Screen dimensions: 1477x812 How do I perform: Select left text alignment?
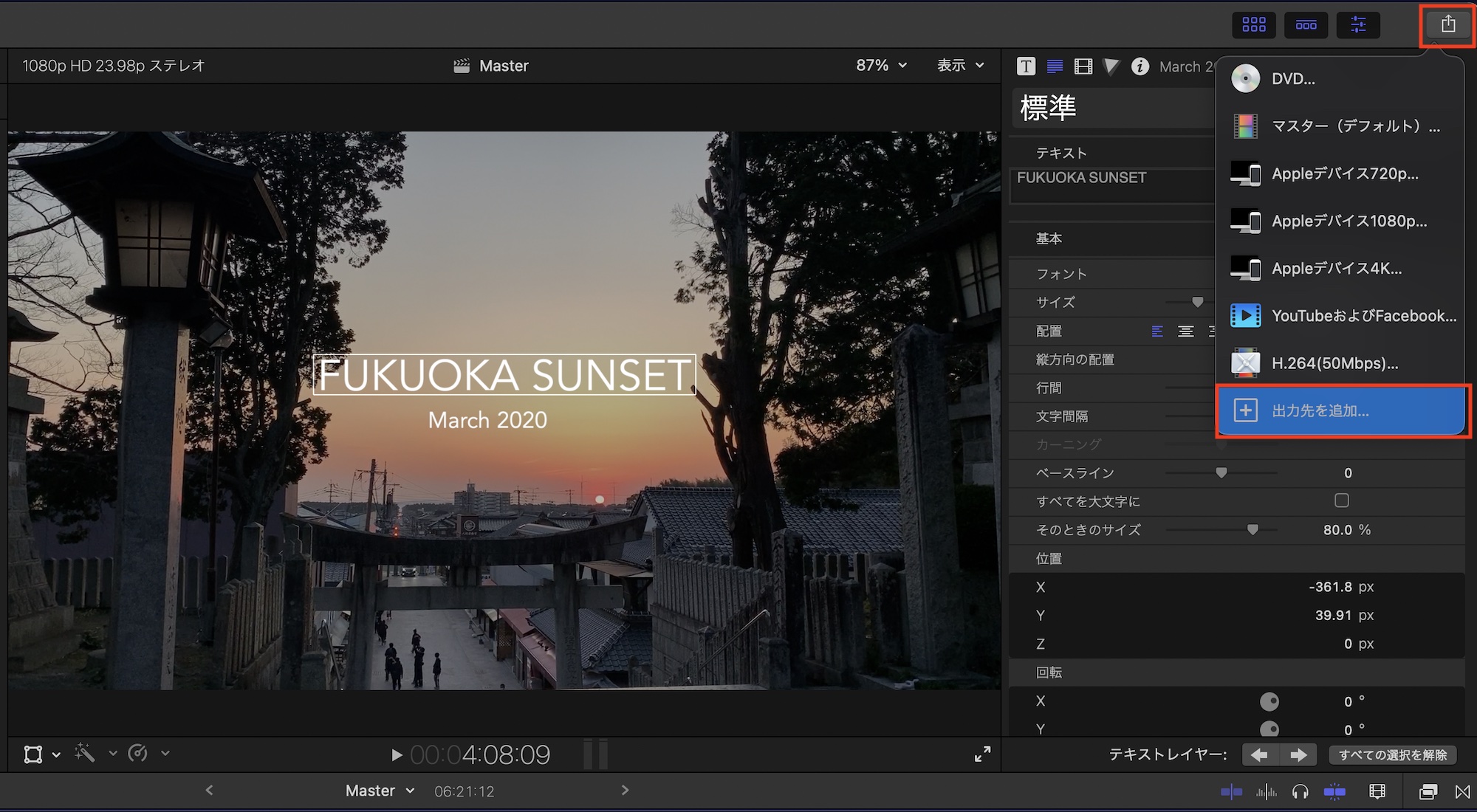pos(1157,331)
